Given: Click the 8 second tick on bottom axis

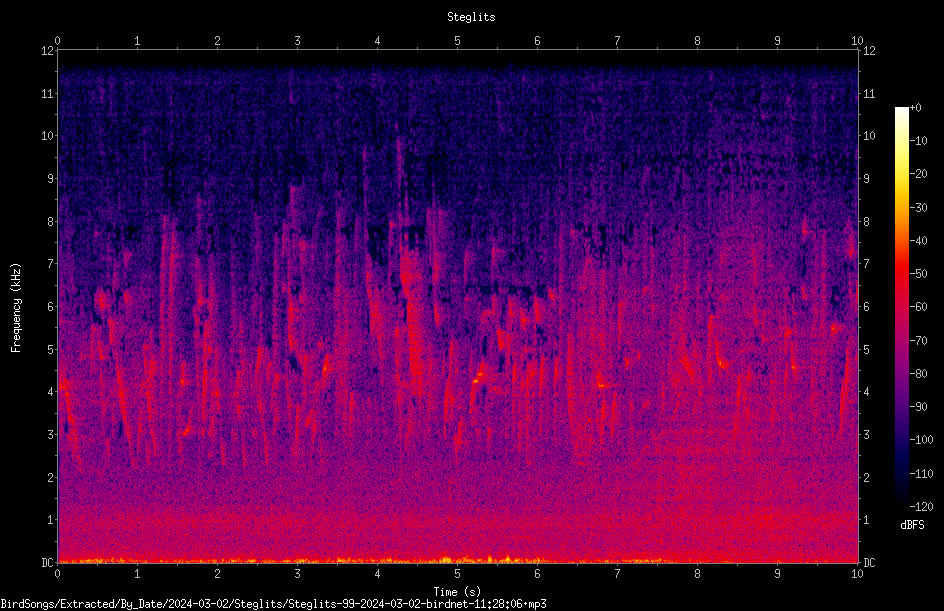Looking at the screenshot, I should 697,574.
